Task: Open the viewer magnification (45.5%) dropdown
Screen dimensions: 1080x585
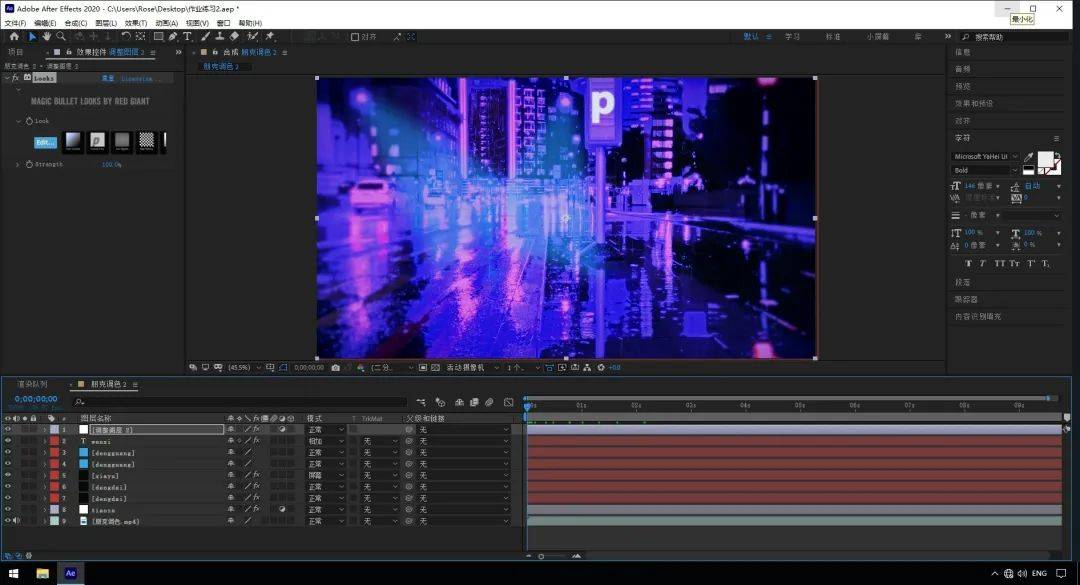Action: tap(244, 368)
